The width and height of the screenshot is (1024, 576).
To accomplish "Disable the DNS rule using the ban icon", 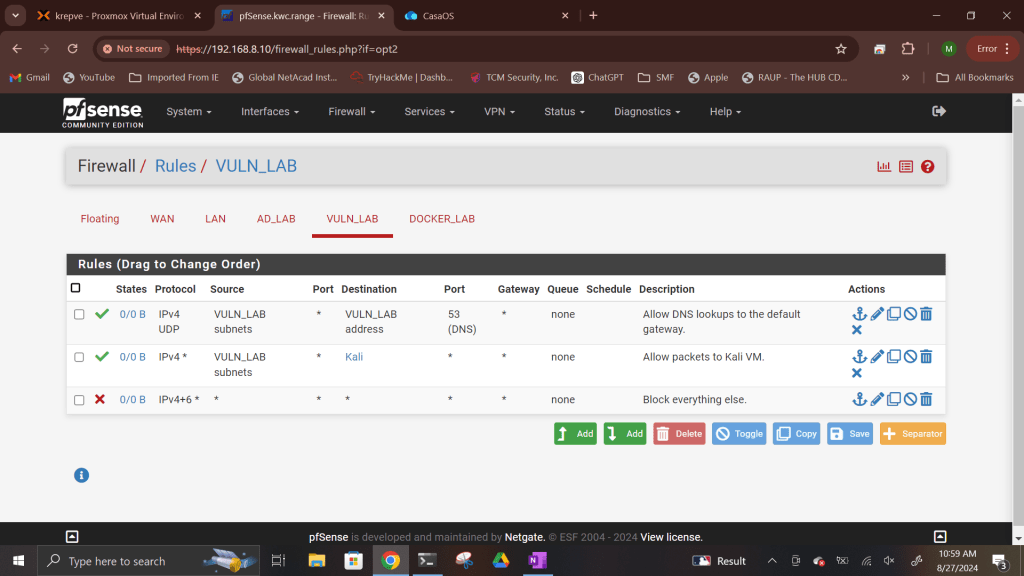I will (x=910, y=314).
